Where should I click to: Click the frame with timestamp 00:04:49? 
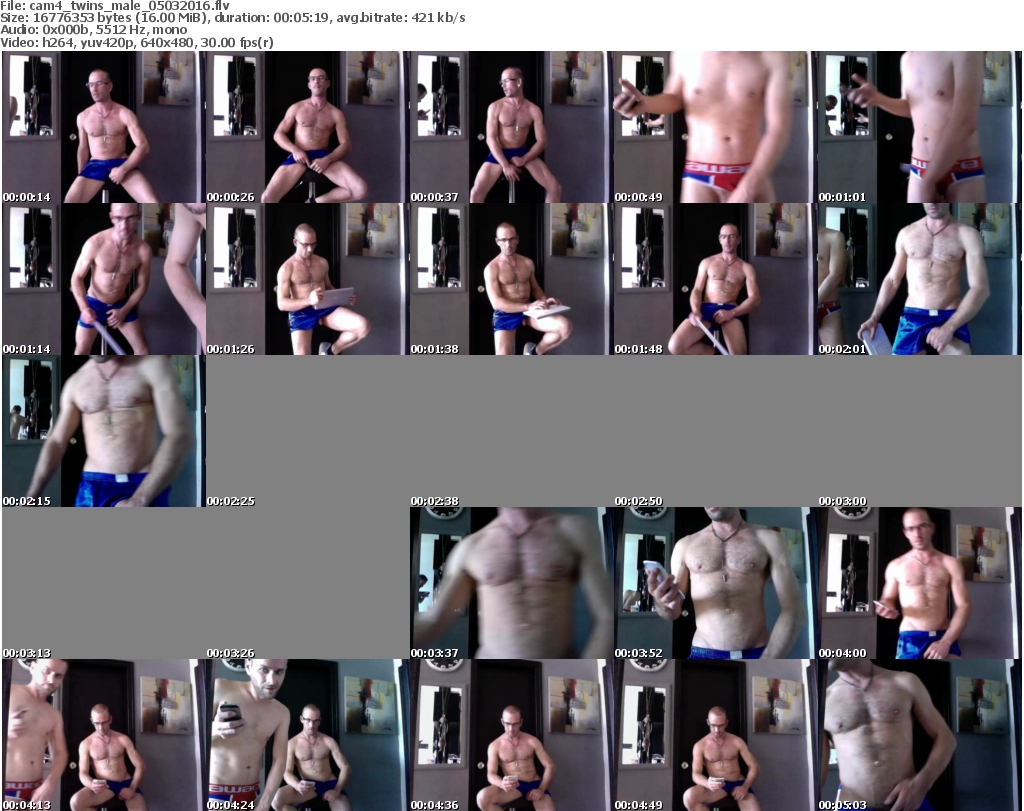pos(715,735)
